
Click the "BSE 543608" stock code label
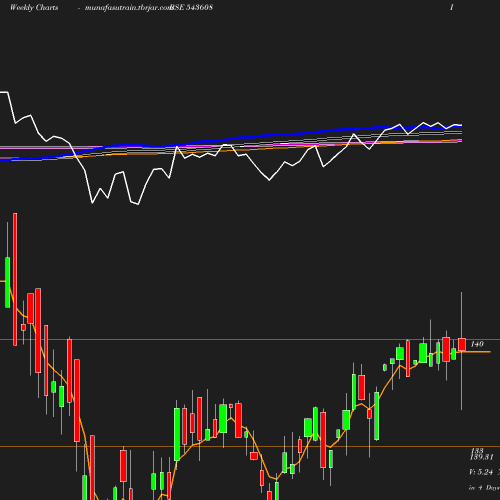(191, 7)
